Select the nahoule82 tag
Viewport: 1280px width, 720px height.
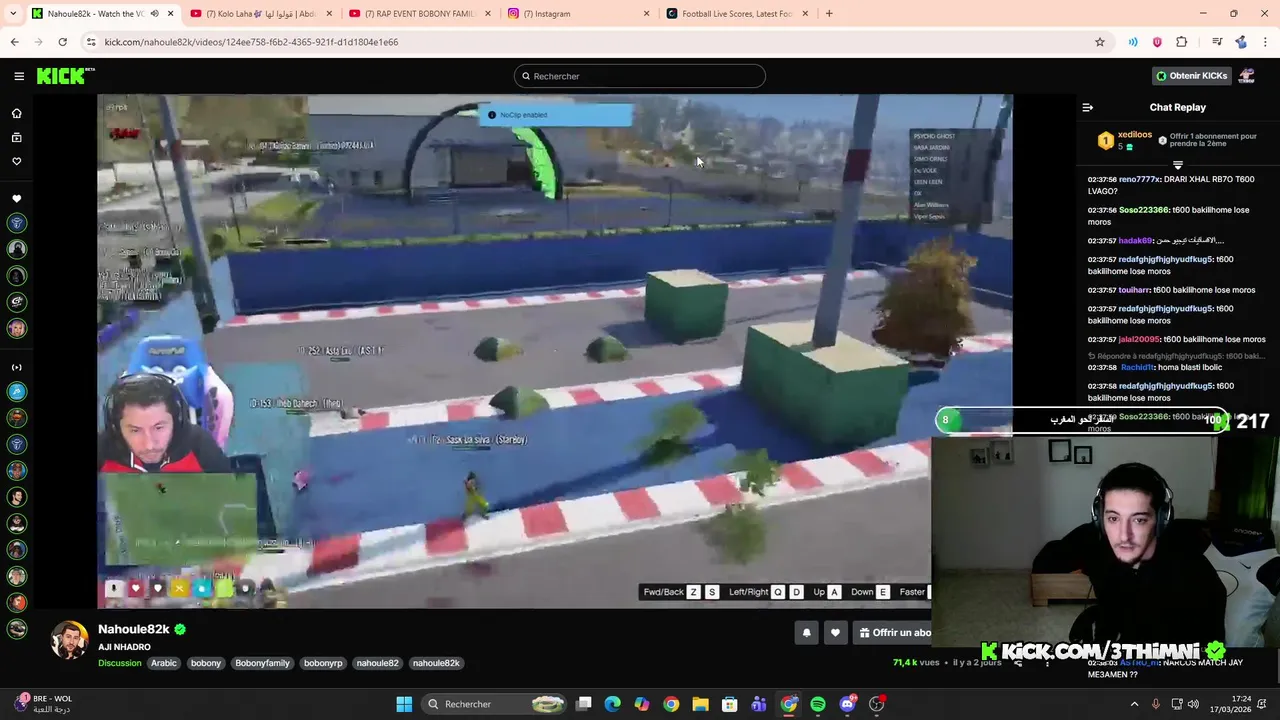click(x=377, y=663)
